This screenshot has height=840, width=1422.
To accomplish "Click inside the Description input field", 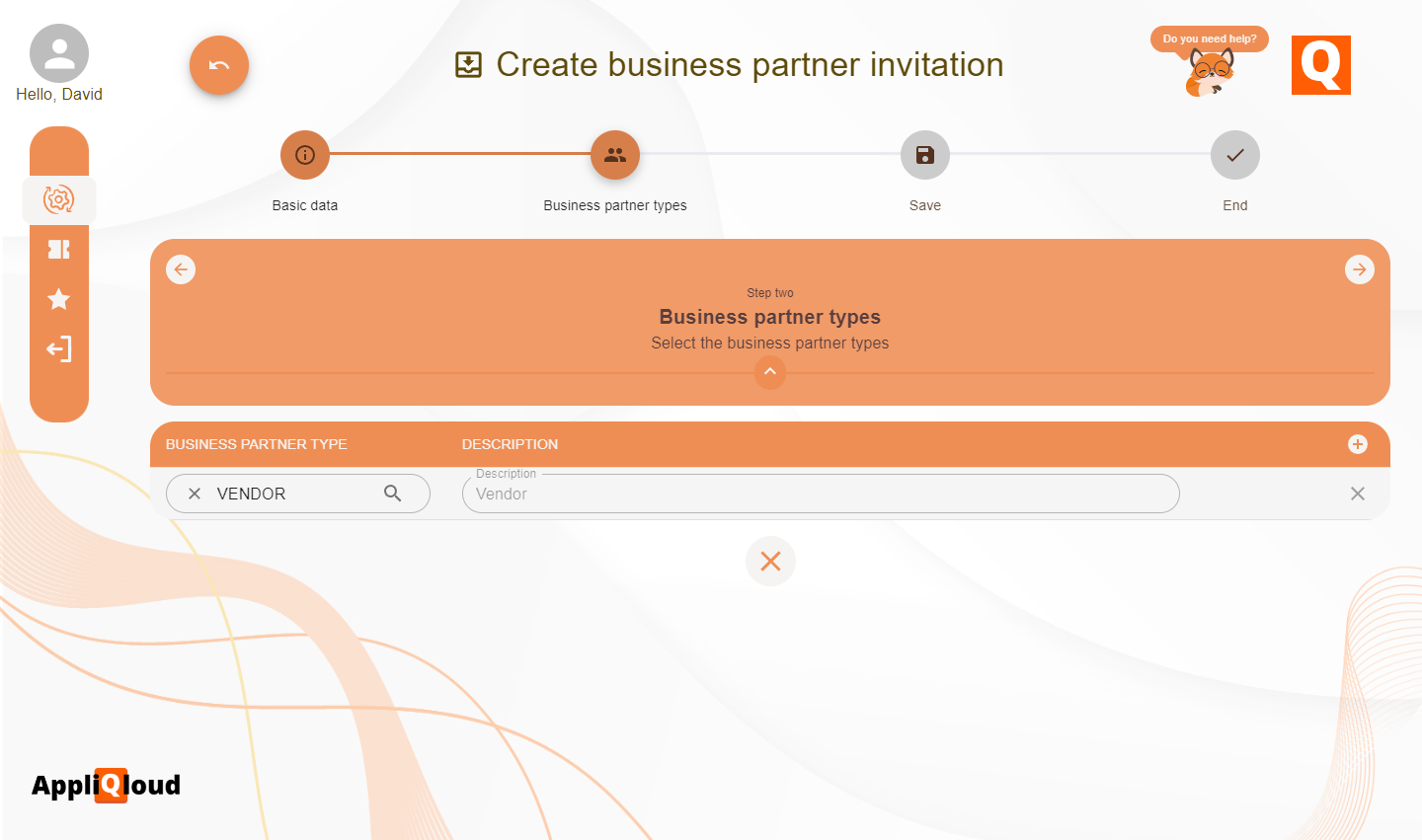I will 820,494.
